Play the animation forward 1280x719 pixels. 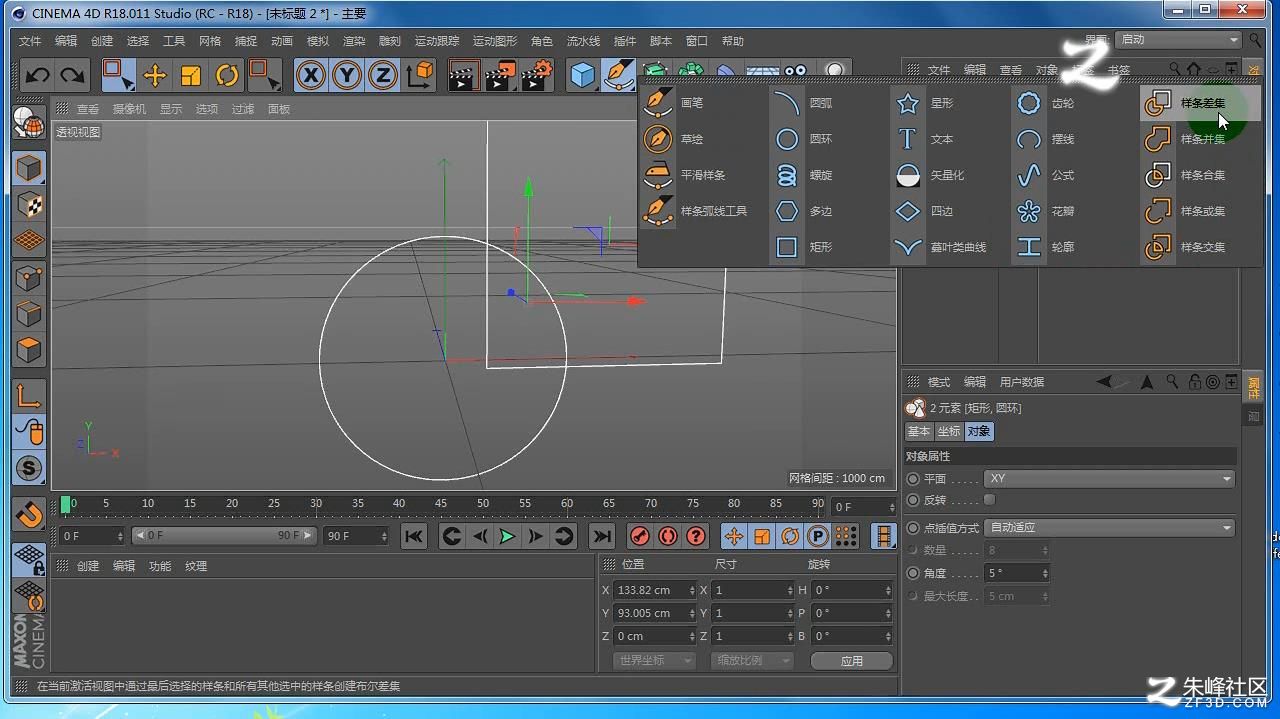[507, 536]
